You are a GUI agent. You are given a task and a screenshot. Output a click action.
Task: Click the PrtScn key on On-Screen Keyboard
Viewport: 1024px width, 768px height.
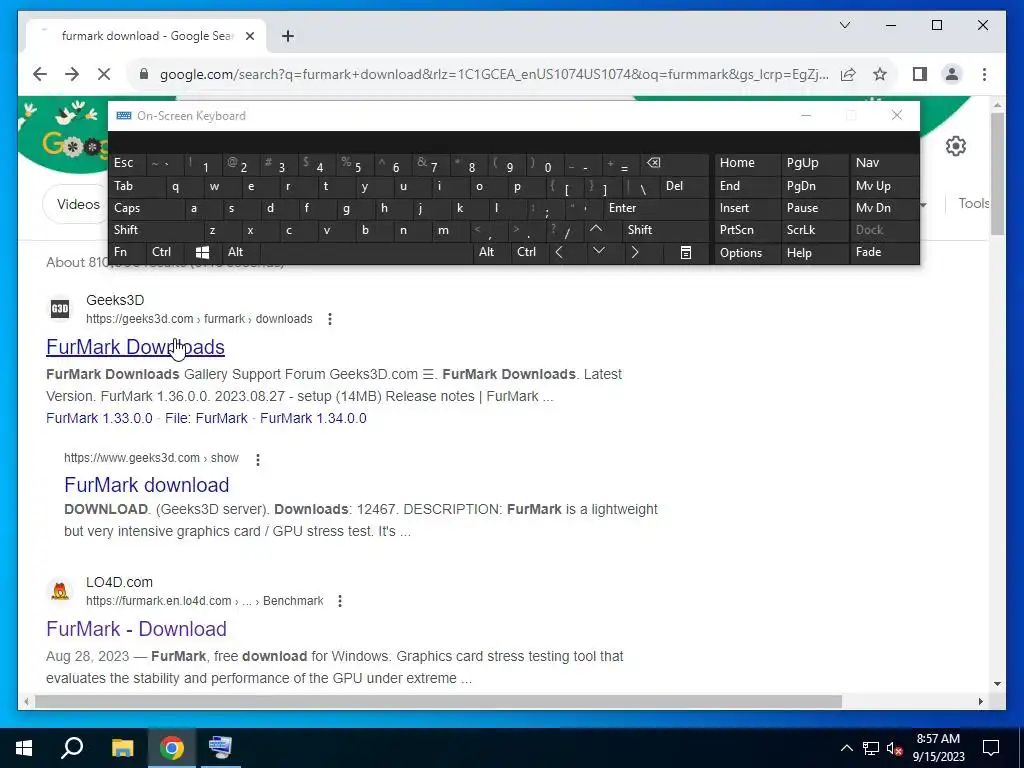[748, 230]
